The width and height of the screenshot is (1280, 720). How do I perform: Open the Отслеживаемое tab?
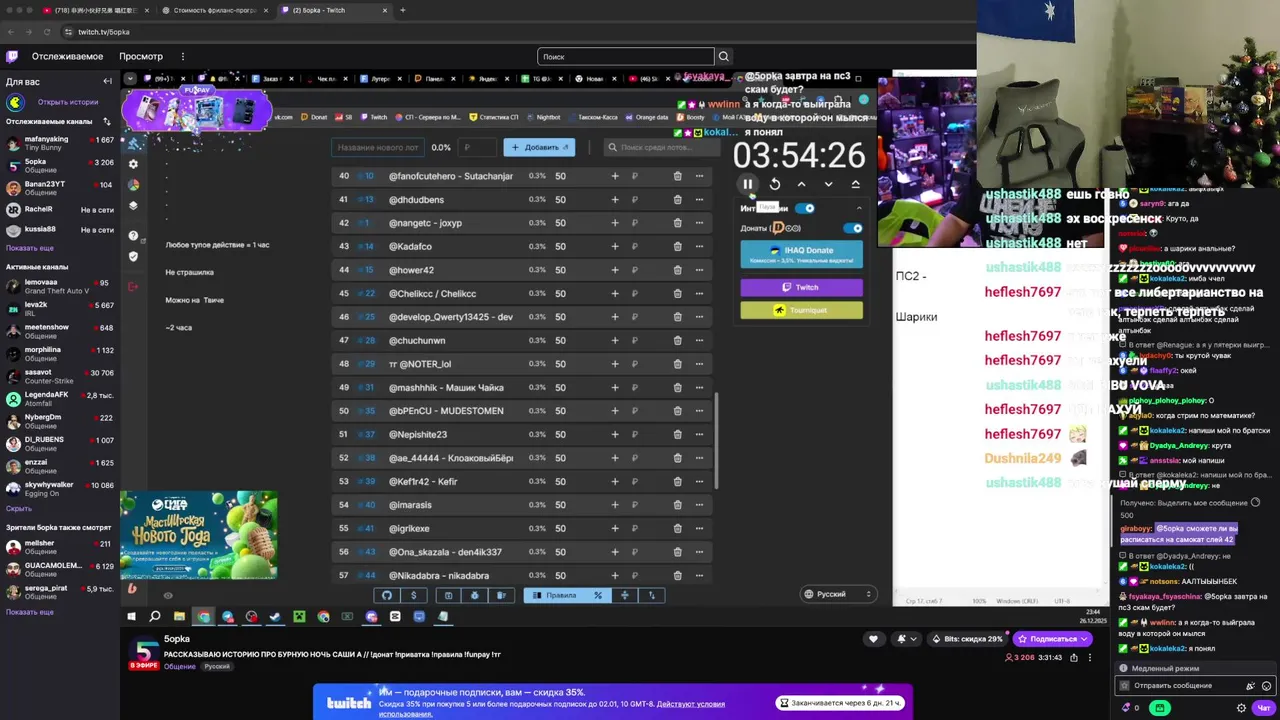(67, 56)
